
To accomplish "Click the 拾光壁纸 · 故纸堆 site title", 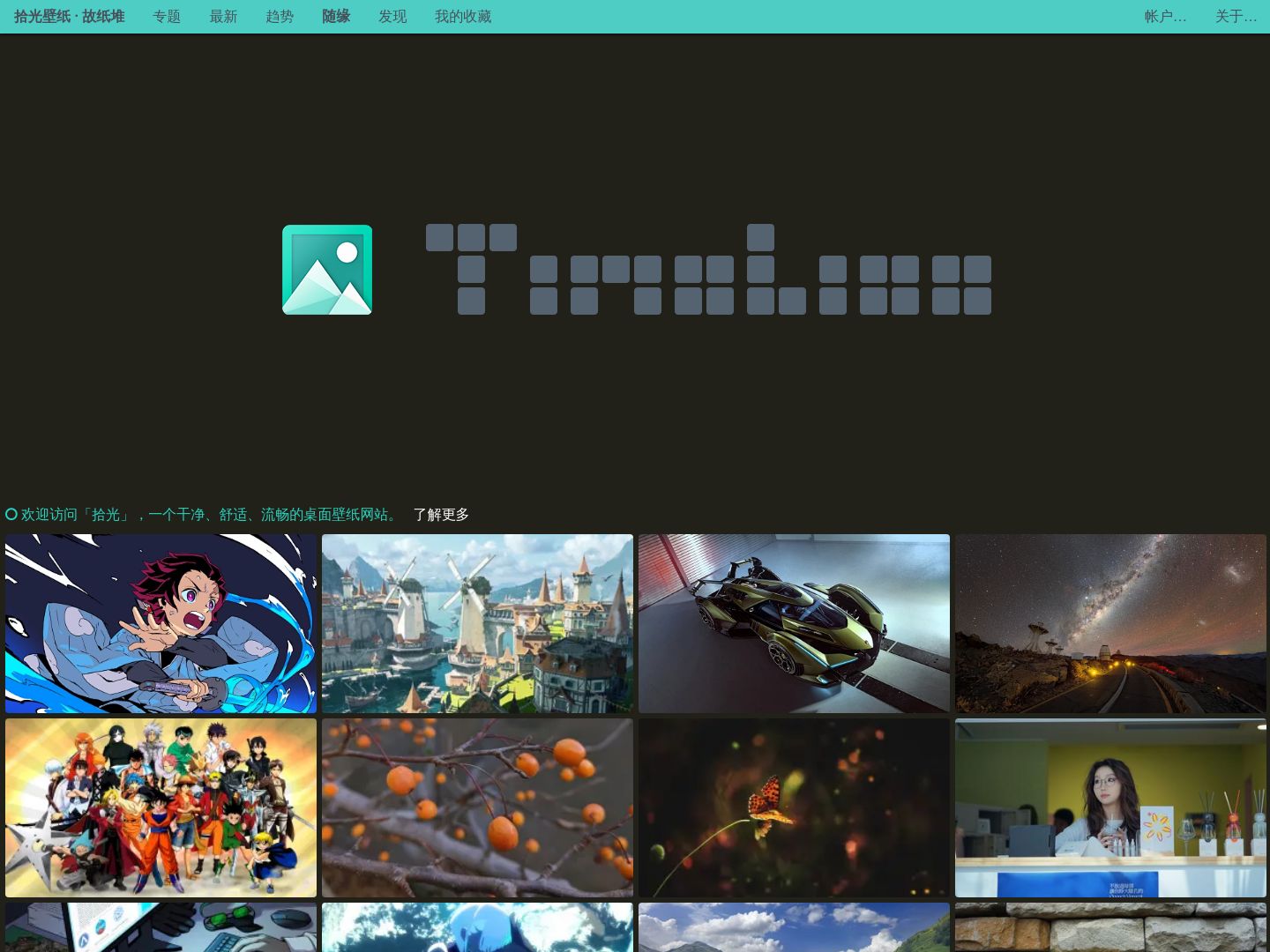I will pos(70,17).
